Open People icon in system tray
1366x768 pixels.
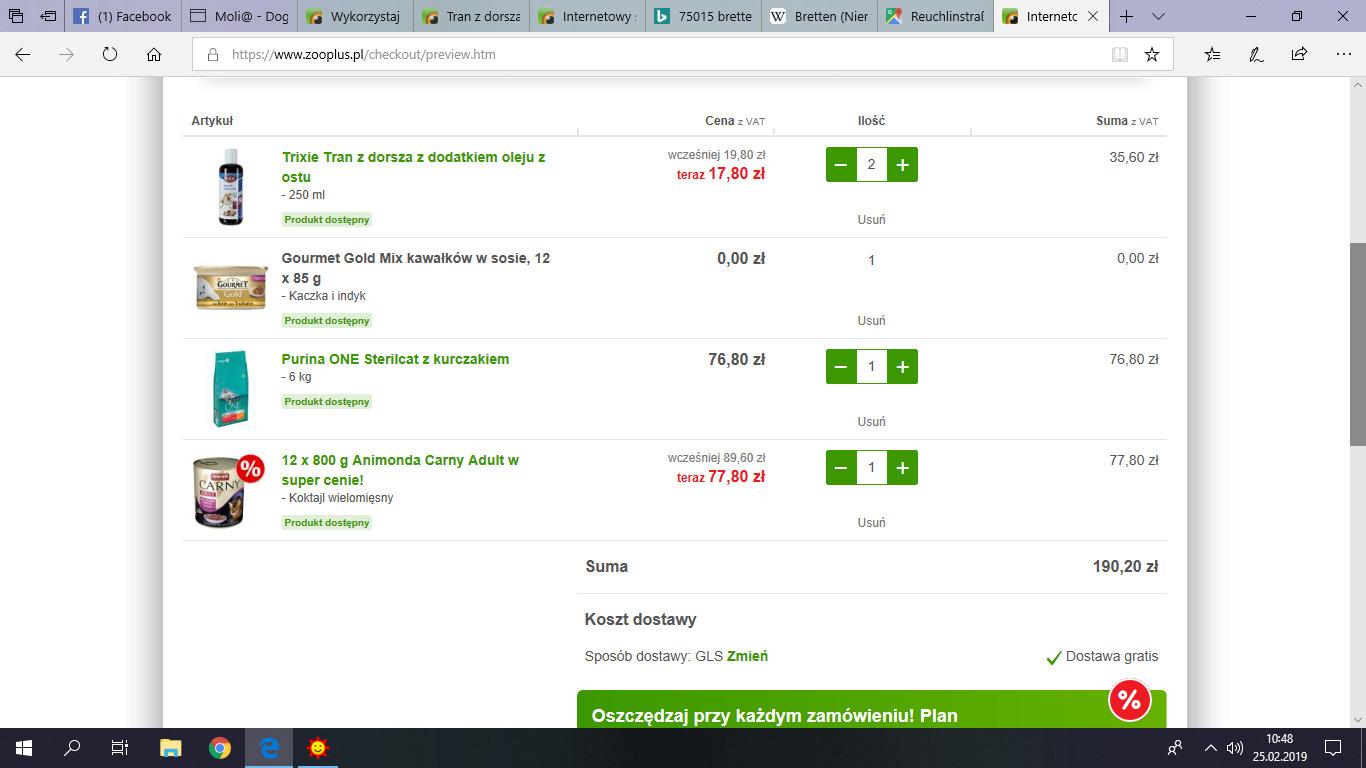1175,748
